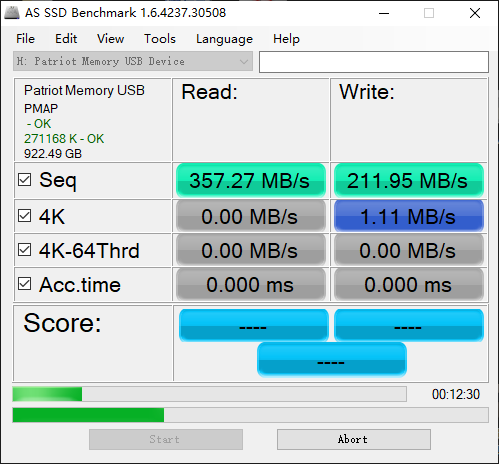The height and width of the screenshot is (464, 499).
Task: Uncheck the 4K-64Thrd test checkbox
Action: (25, 250)
